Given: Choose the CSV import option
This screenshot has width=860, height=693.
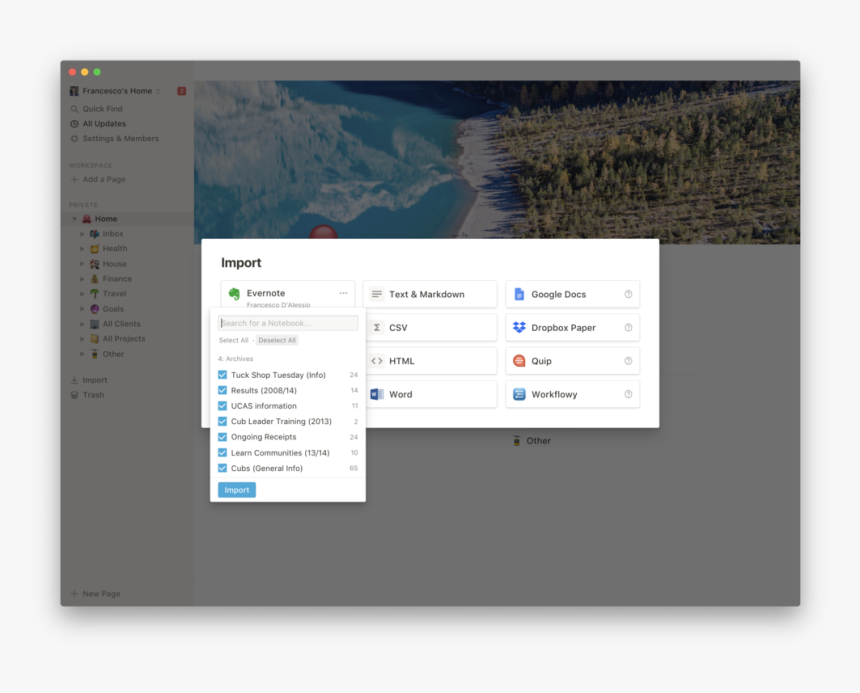Looking at the screenshot, I should 430,328.
